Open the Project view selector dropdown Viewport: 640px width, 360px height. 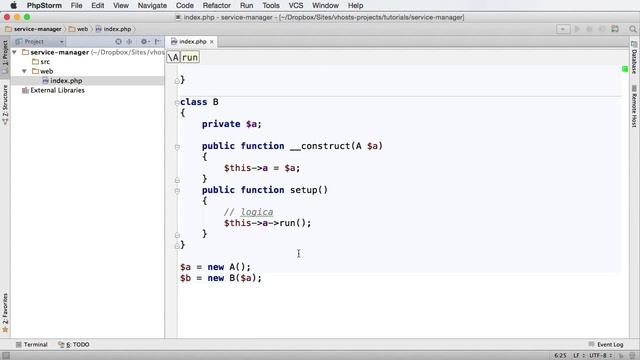(40, 42)
